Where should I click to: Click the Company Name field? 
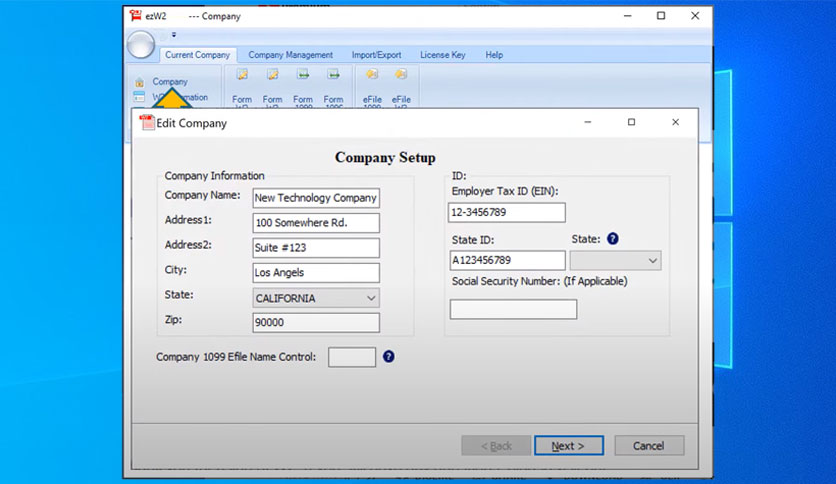click(316, 198)
